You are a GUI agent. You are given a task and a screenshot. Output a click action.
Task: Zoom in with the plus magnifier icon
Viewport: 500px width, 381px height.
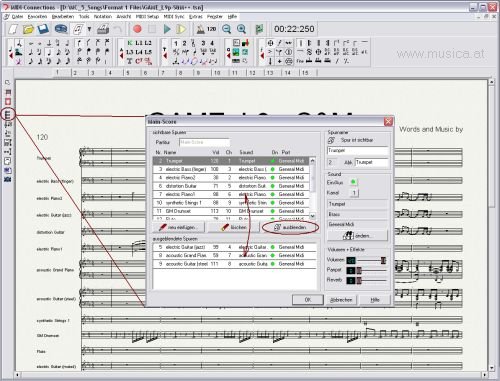pyautogui.click(x=241, y=29)
